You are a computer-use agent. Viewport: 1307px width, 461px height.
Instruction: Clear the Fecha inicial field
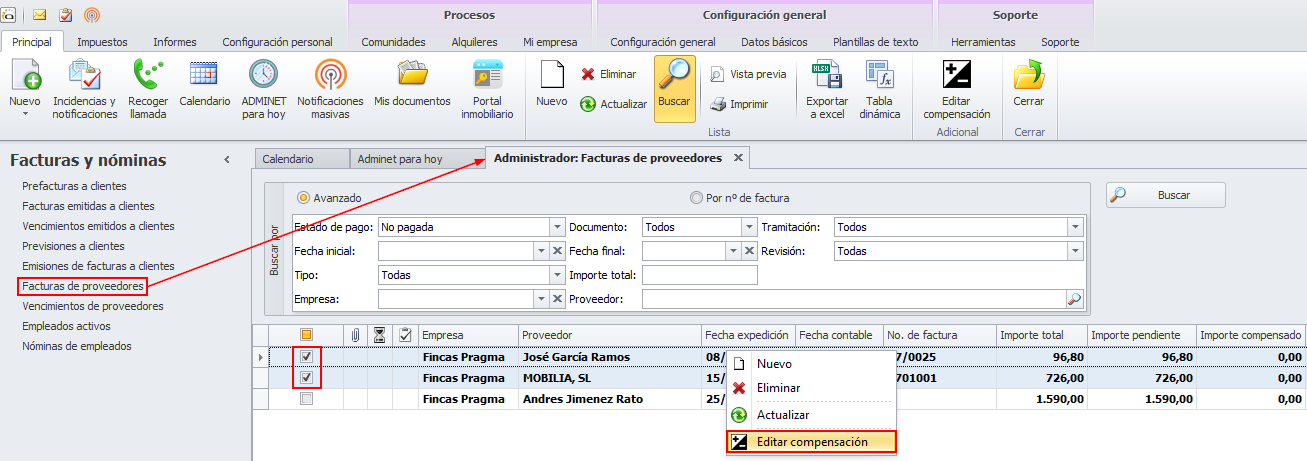(x=558, y=251)
